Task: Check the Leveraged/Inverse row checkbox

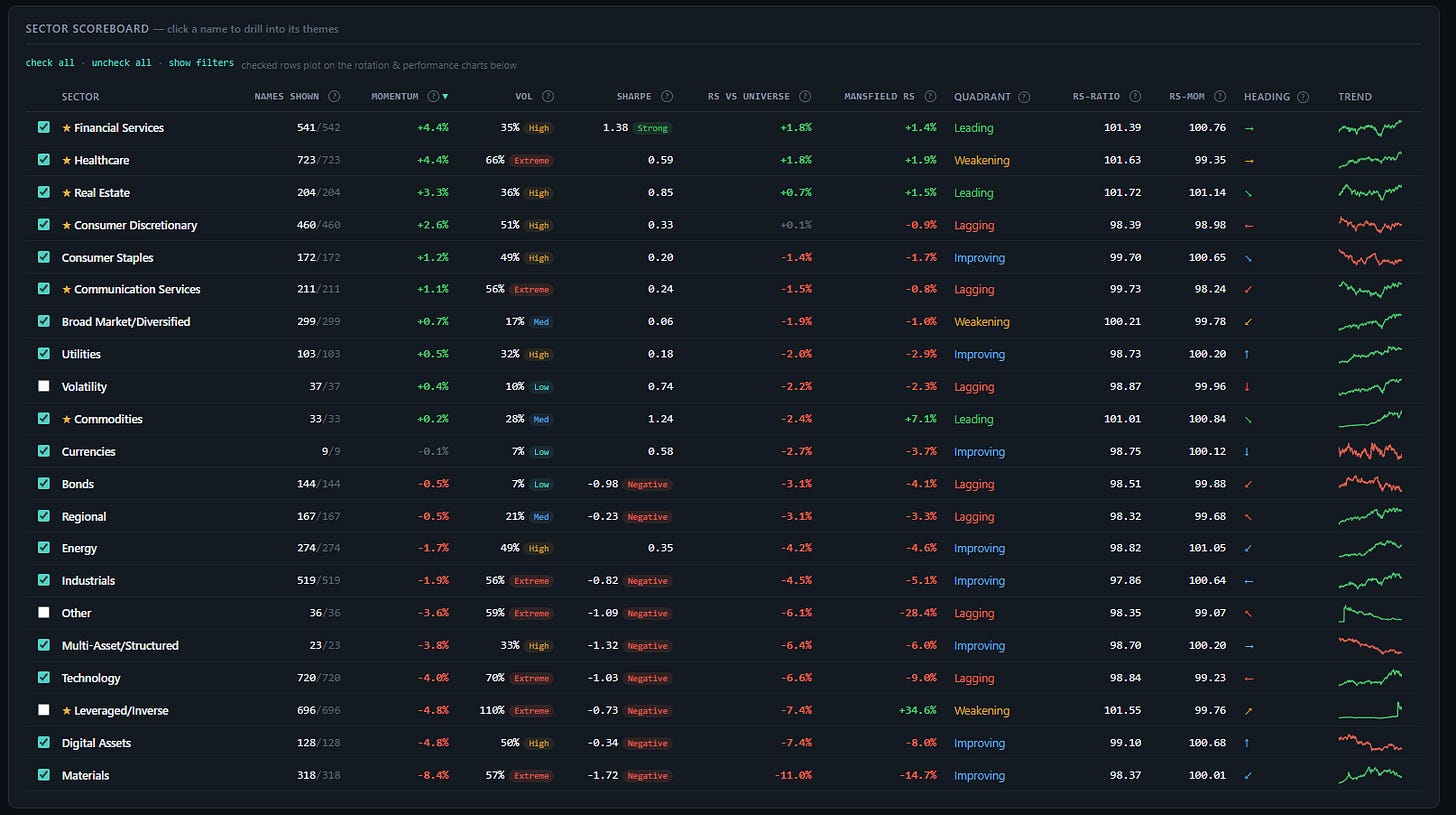Action: (x=44, y=710)
